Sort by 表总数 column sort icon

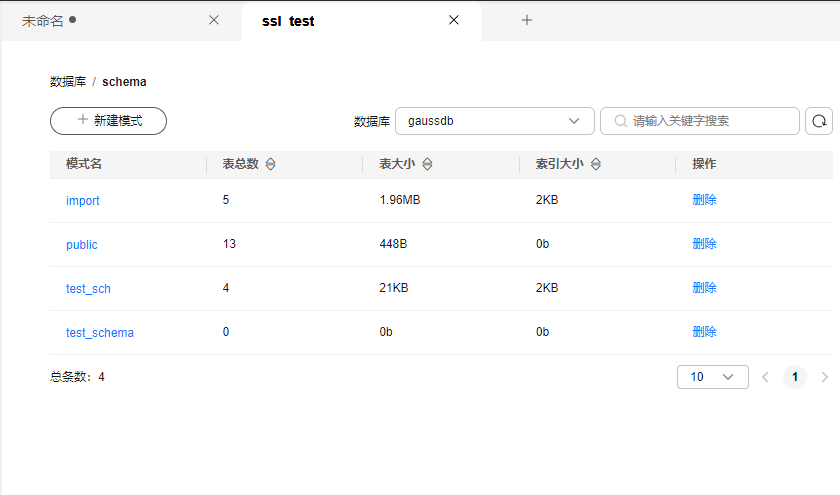[x=270, y=164]
